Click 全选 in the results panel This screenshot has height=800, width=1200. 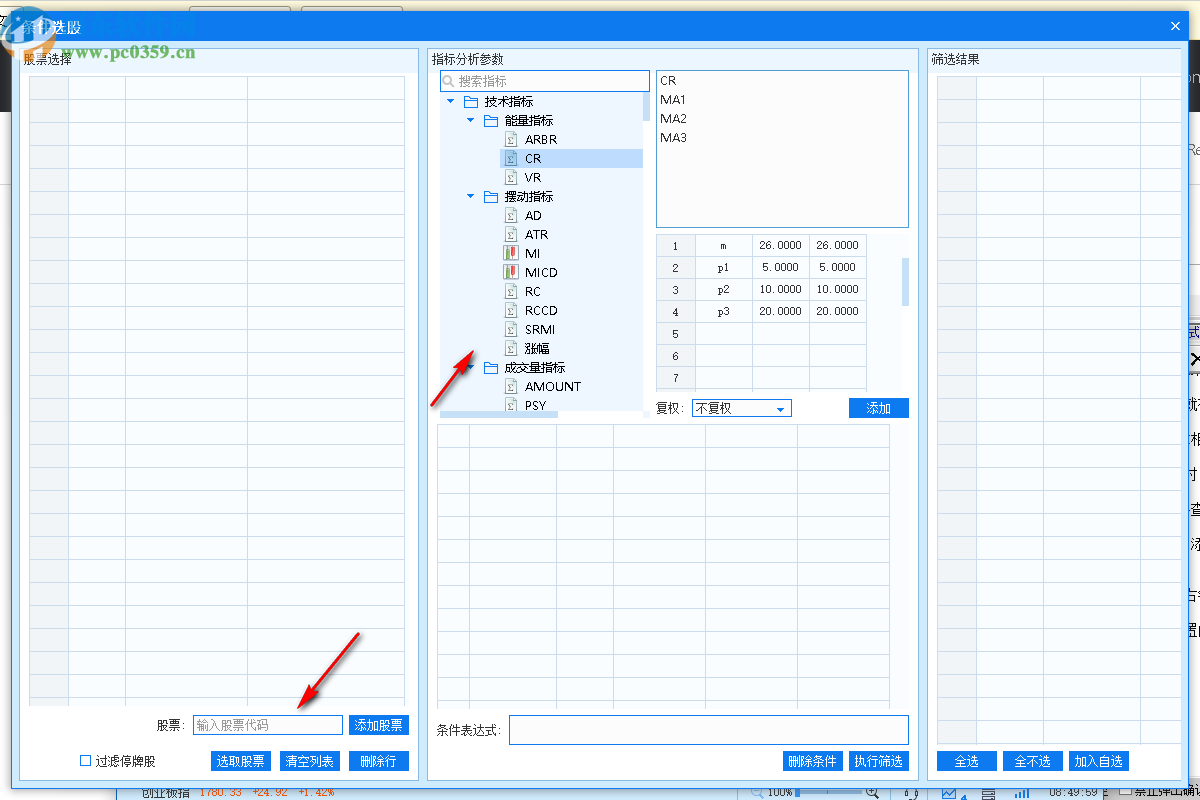pos(967,761)
